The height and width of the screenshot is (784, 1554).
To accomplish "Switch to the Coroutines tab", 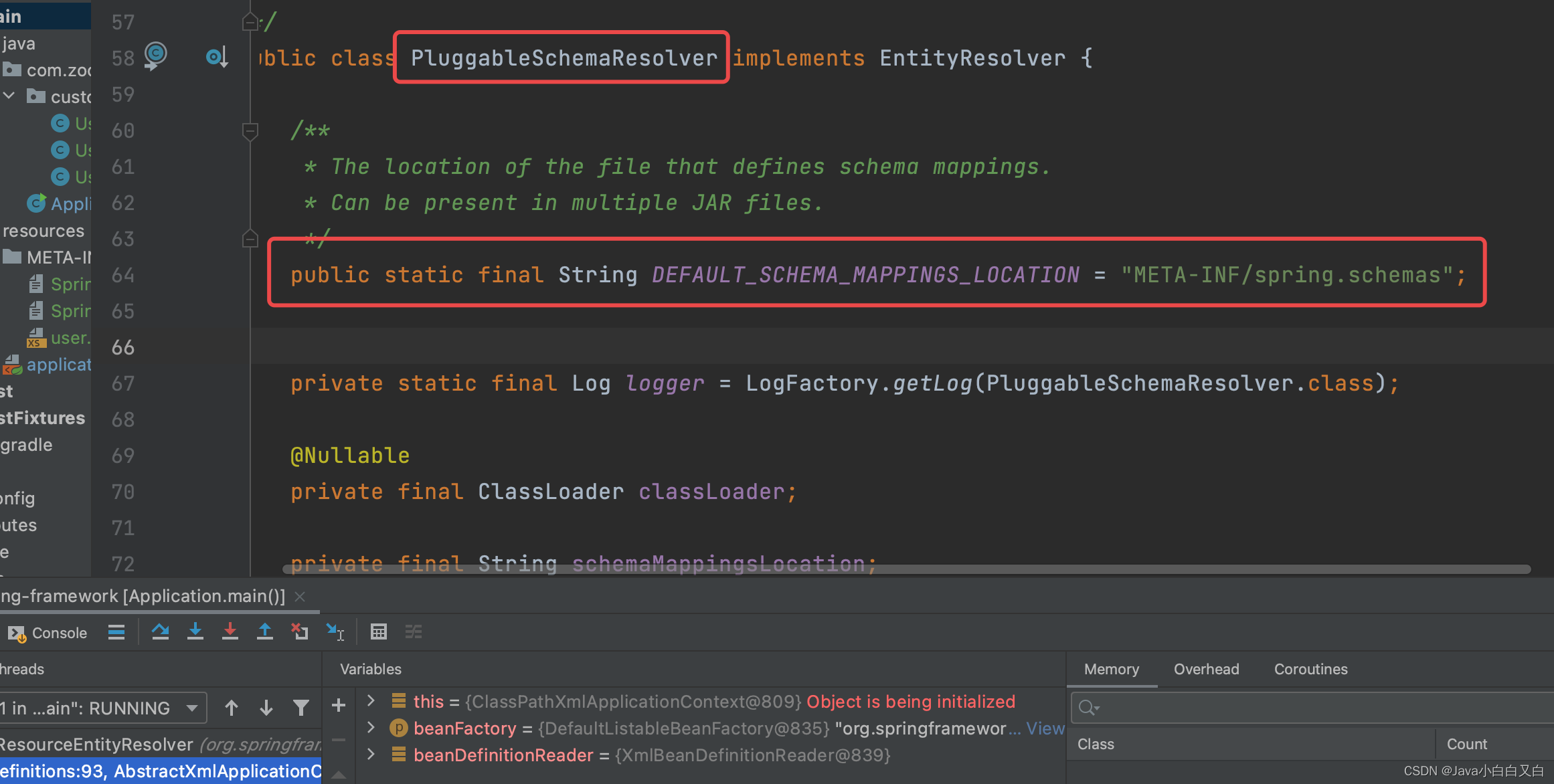I will pyautogui.click(x=1310, y=669).
